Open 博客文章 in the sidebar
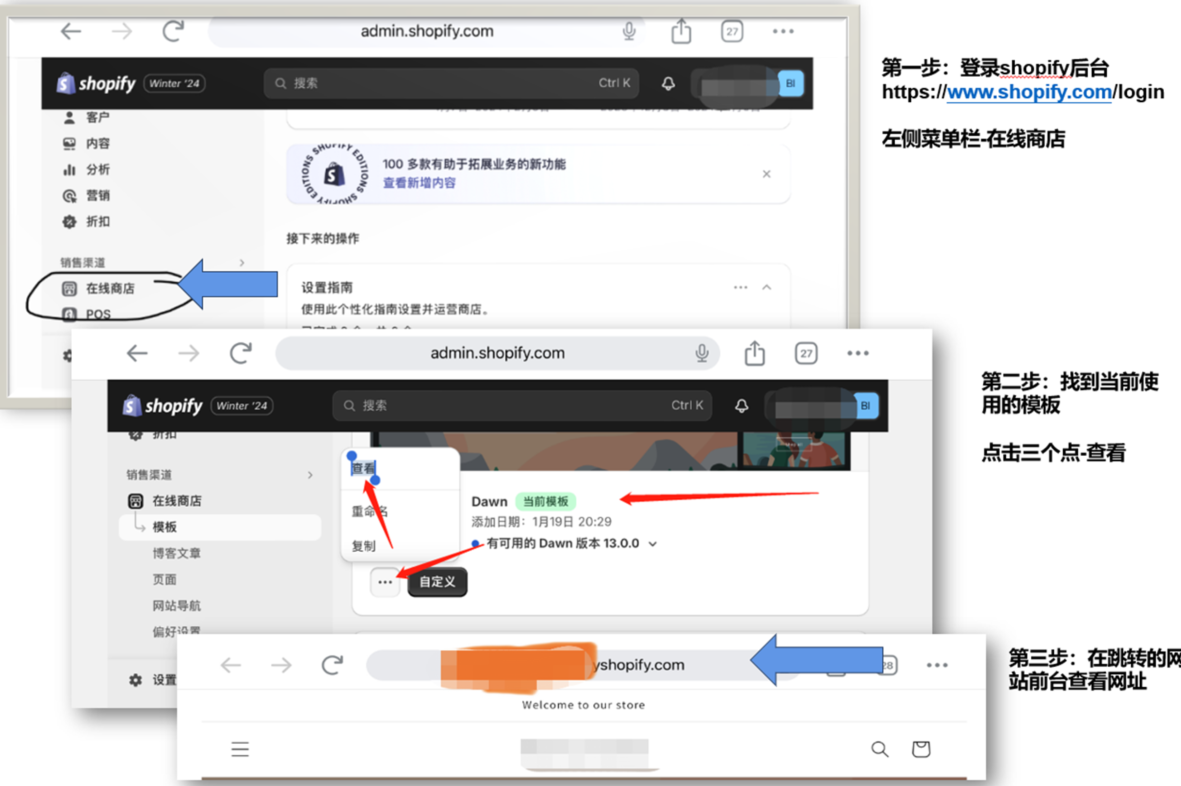This screenshot has width=1181, height=786. pos(176,553)
